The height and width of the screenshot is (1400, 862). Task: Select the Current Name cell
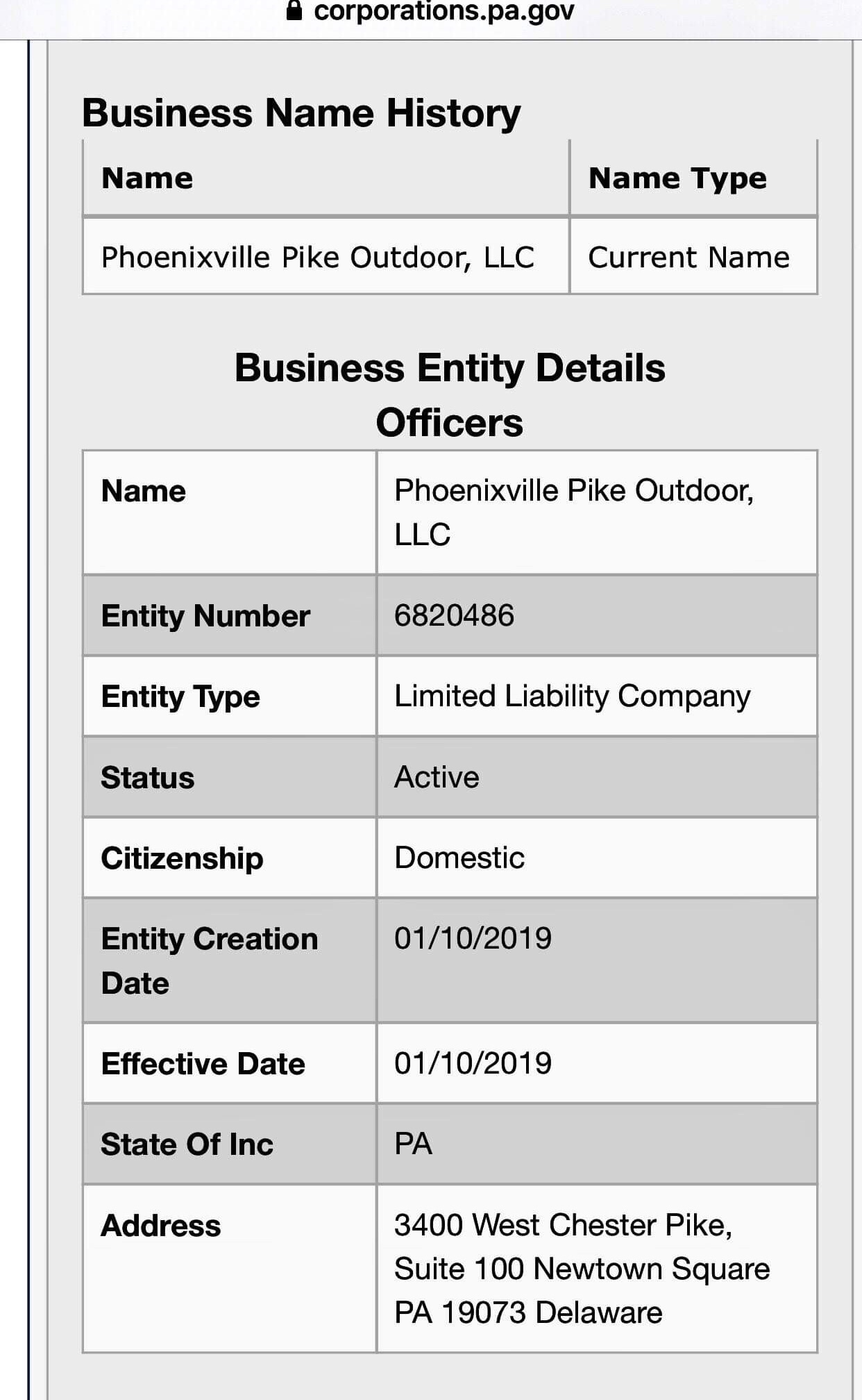pyautogui.click(x=688, y=258)
